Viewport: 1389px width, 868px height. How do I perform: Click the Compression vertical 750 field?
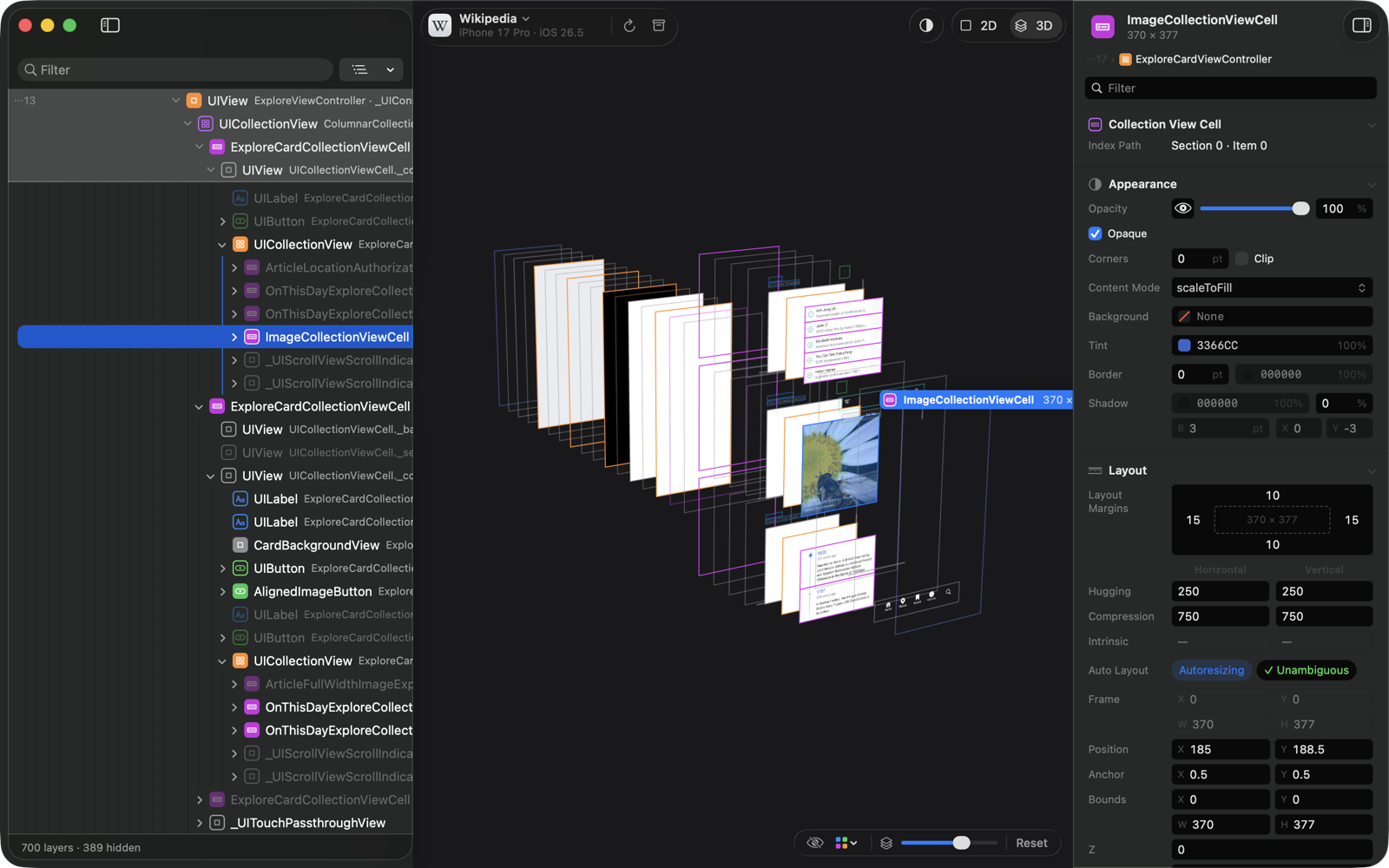pyautogui.click(x=1324, y=616)
